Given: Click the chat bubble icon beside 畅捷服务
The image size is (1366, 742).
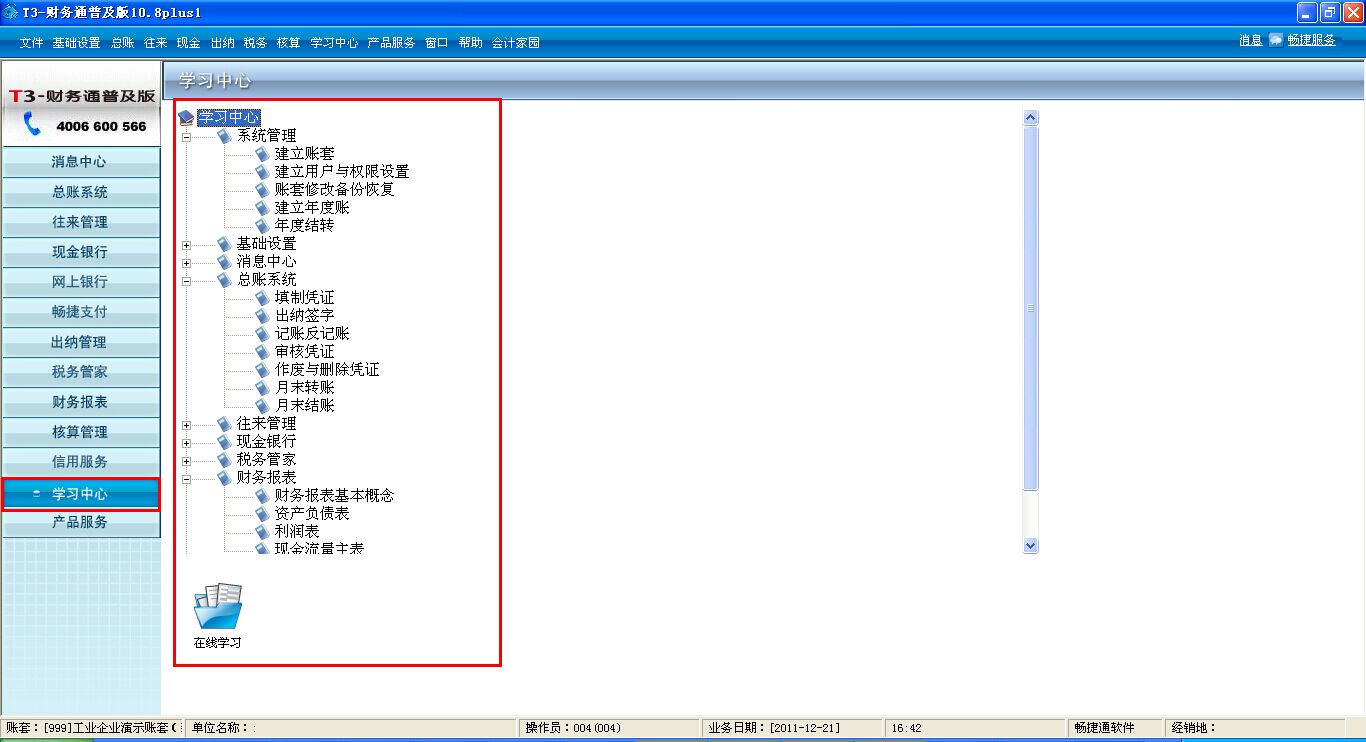Looking at the screenshot, I should (x=1276, y=40).
